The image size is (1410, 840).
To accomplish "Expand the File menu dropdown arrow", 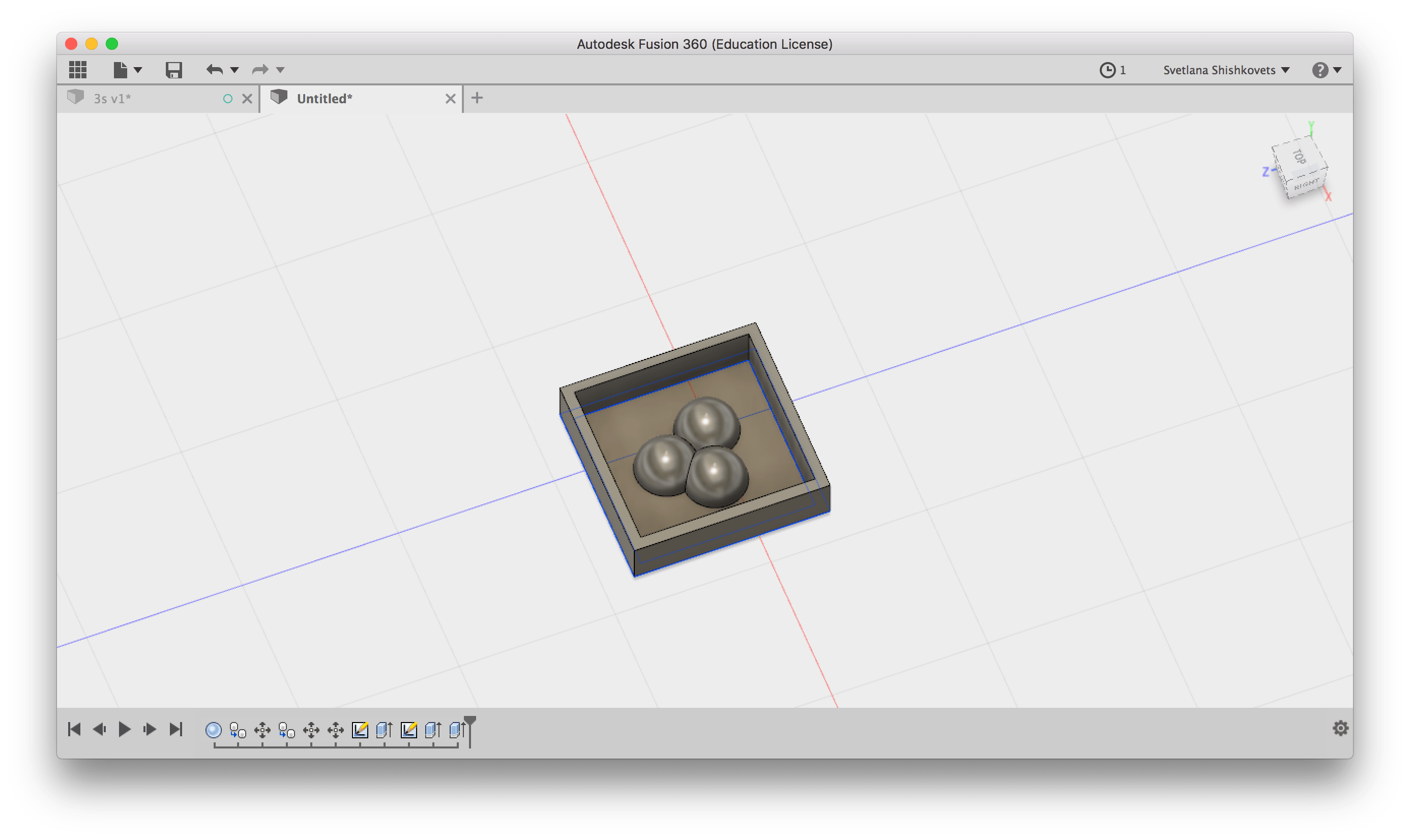I will click(x=138, y=70).
